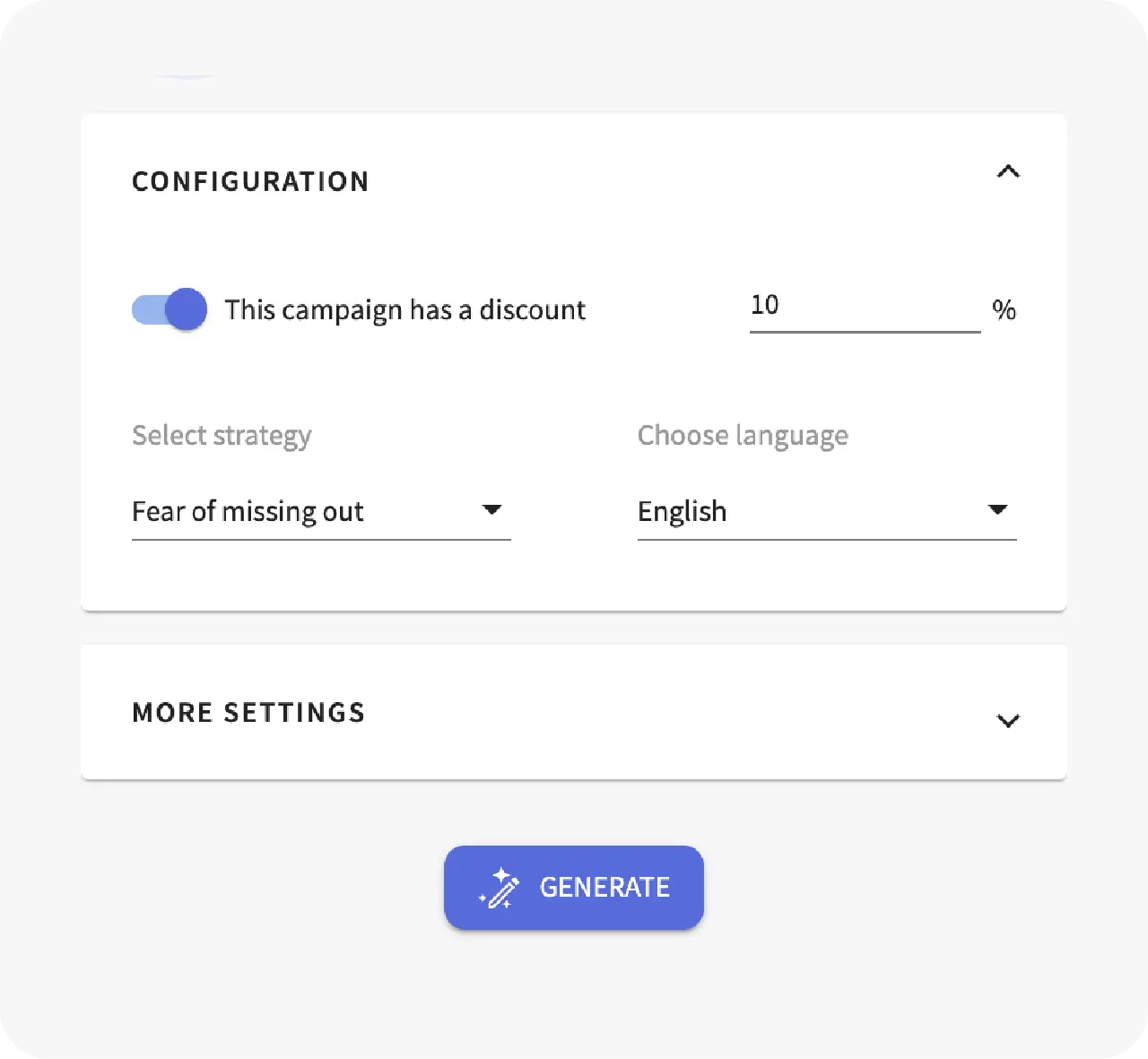The height and width of the screenshot is (1059, 1148).
Task: Click the 'This campaign has a discount' label
Action: 404,310
